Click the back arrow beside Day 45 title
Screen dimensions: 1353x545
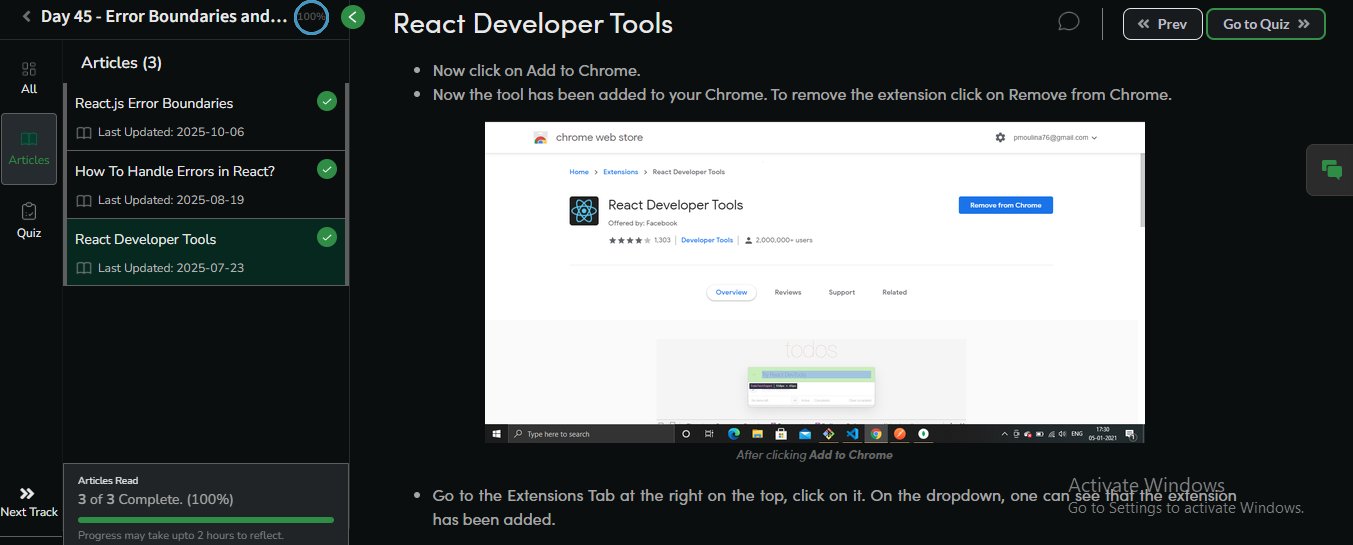coord(26,17)
